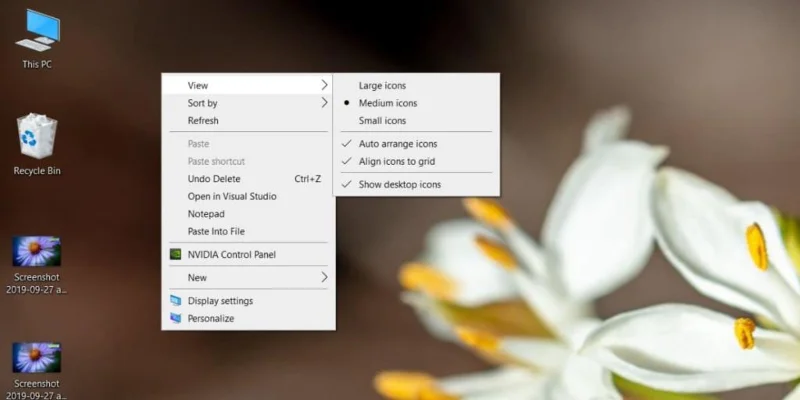This screenshot has width=800, height=400.
Task: Choose Medium icons view size
Action: pos(416,103)
